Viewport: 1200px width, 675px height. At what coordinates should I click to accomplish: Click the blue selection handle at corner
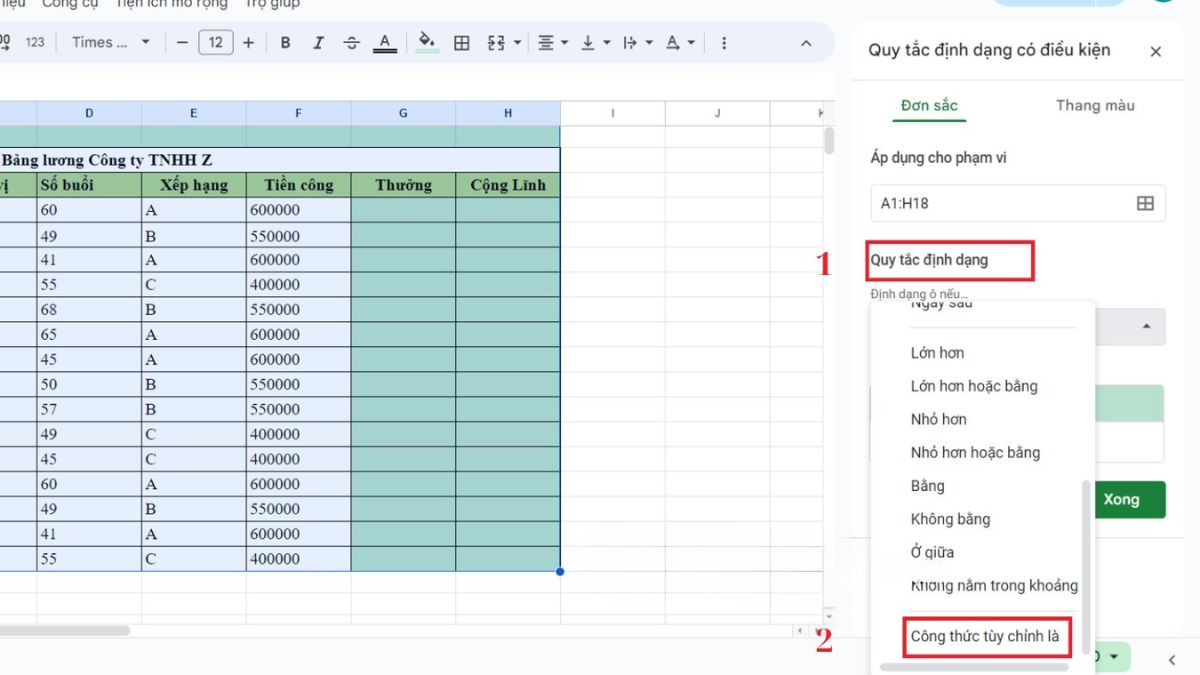560,572
